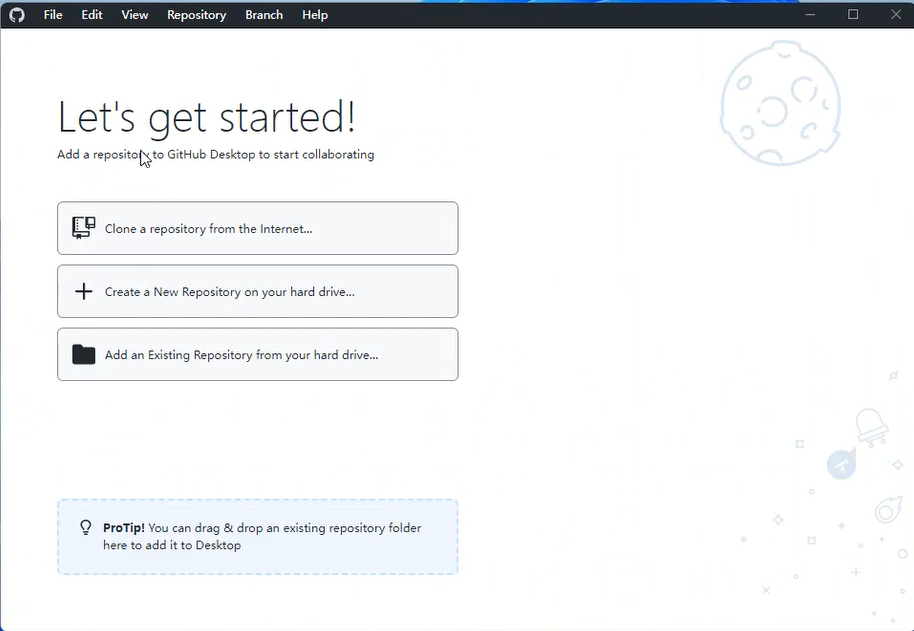This screenshot has width=914, height=631.
Task: Click the clone repository computer icon
Action: click(84, 228)
